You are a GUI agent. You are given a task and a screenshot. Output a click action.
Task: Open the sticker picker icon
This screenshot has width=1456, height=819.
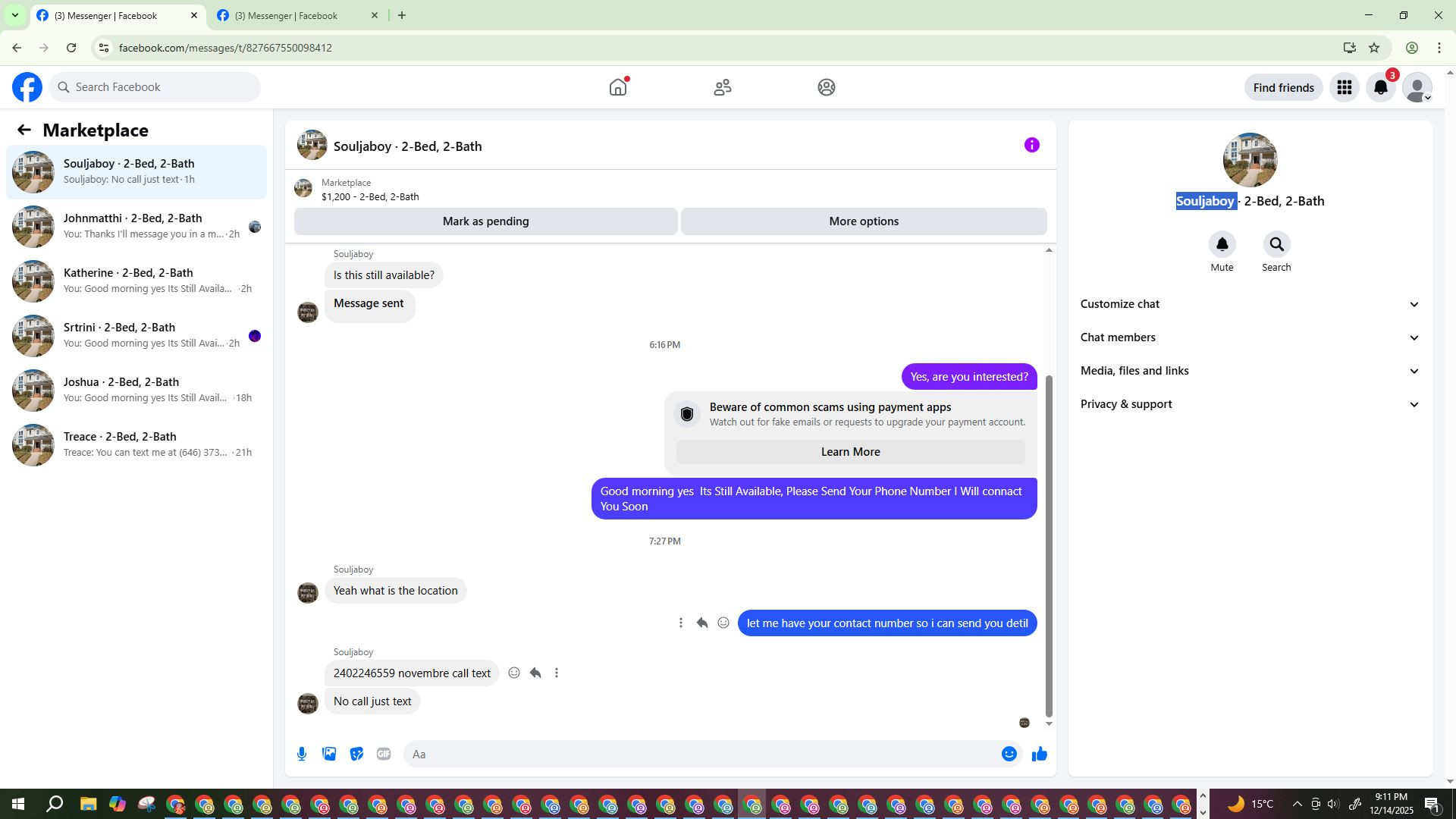pos(356,754)
